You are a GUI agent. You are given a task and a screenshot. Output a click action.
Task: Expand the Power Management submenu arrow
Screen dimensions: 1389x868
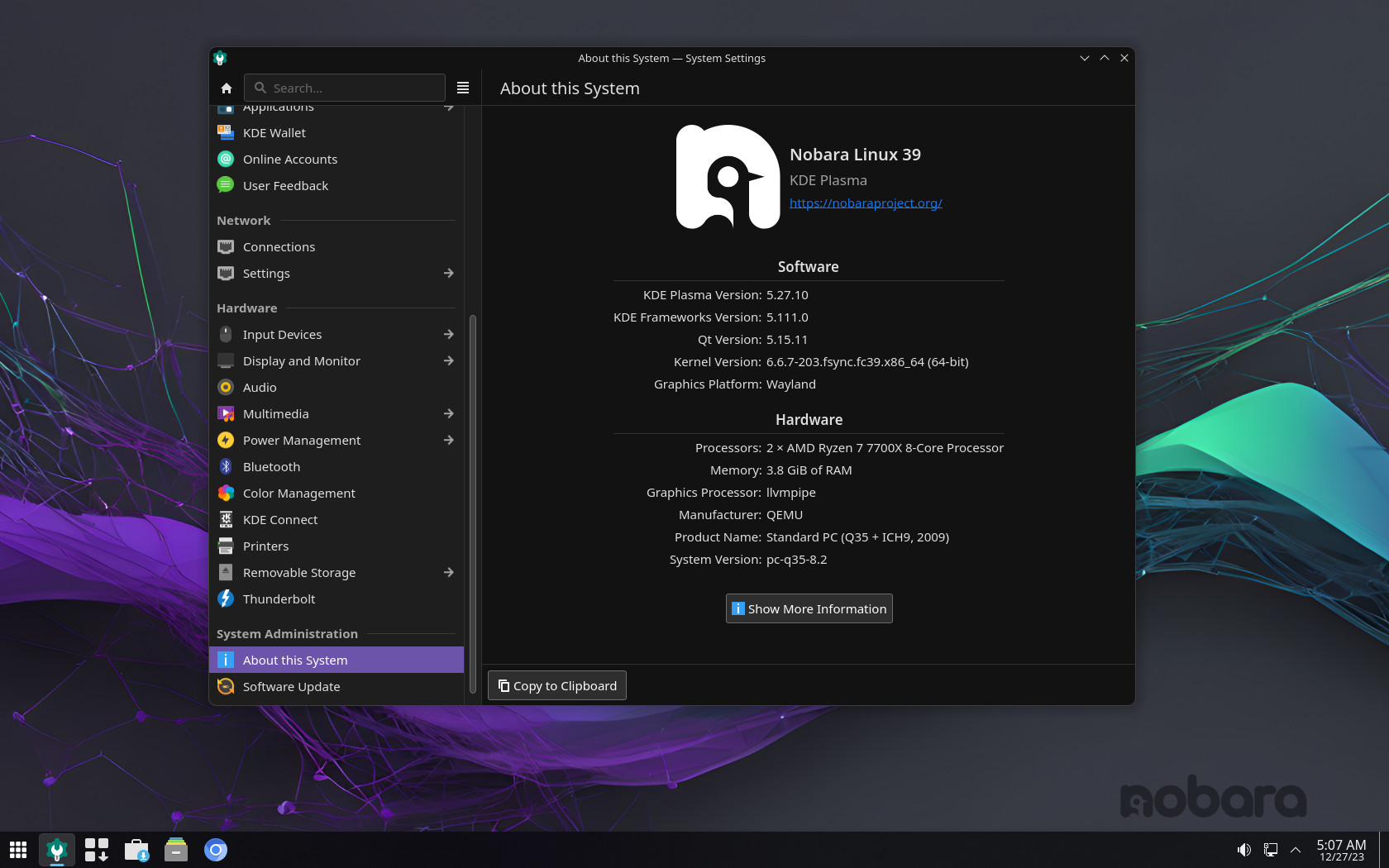[x=448, y=440]
